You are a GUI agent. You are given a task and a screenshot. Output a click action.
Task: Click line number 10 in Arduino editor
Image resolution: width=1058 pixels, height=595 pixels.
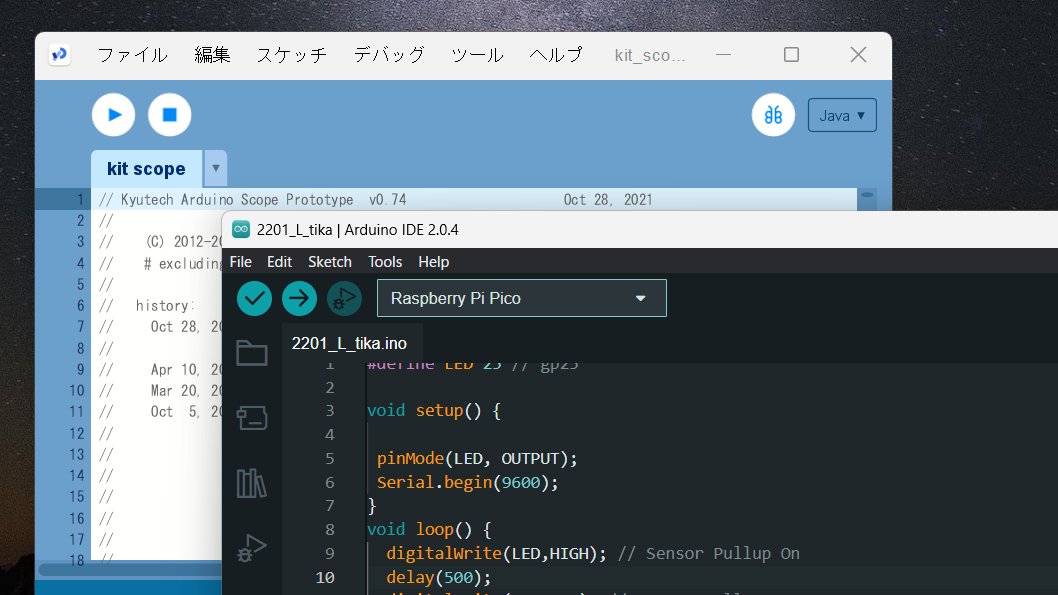tap(325, 577)
